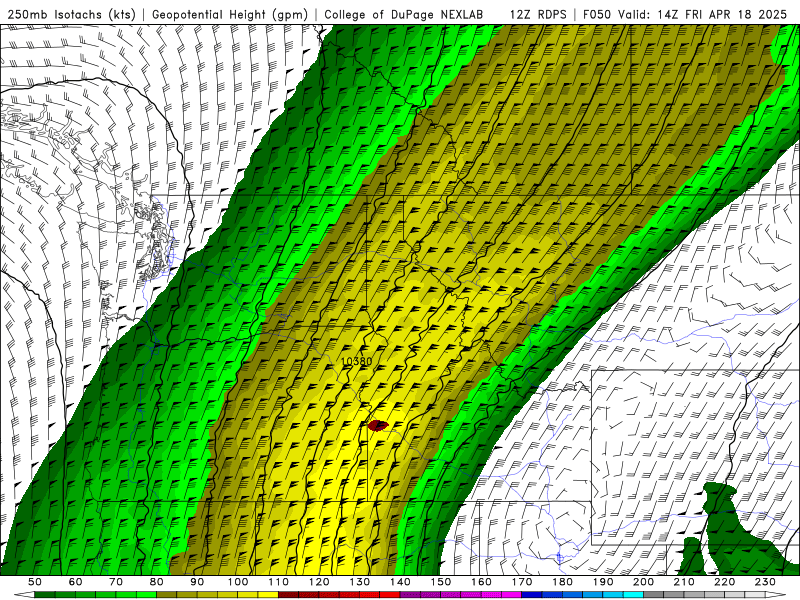800x600 pixels.
Task: Click the 150 value on the color scale
Action: pyautogui.click(x=440, y=582)
